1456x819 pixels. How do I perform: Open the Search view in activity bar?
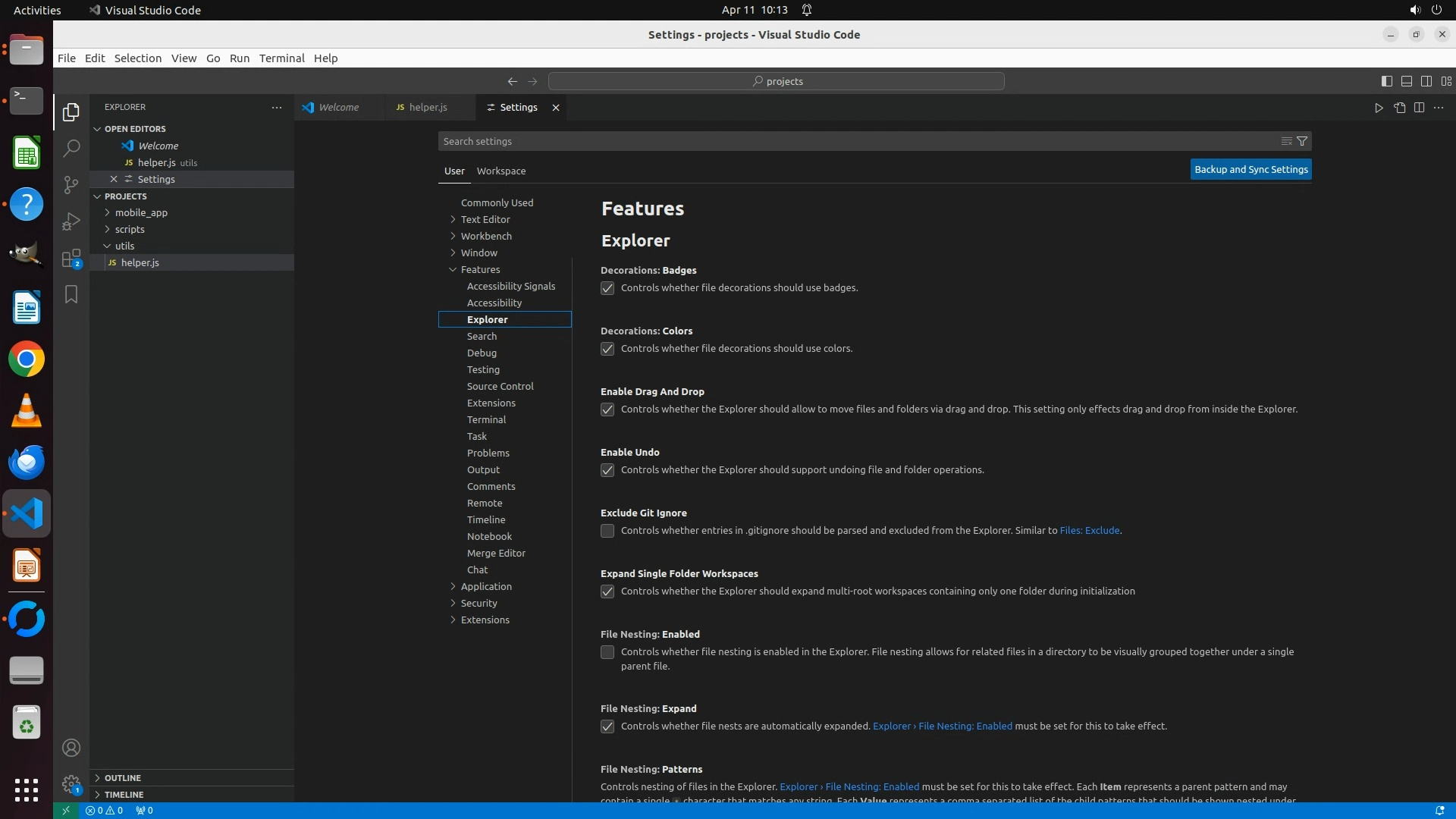71,148
